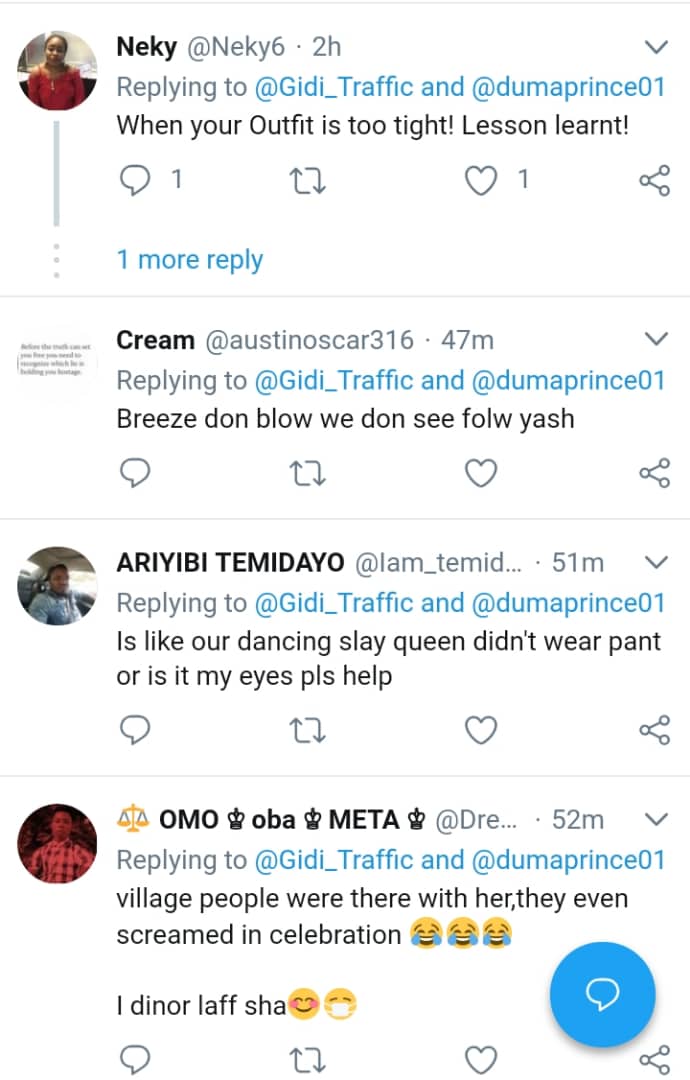This screenshot has height=1080, width=690.
Task: Share ARIYIBI TEMIDAYO's tweet
Action: [654, 732]
